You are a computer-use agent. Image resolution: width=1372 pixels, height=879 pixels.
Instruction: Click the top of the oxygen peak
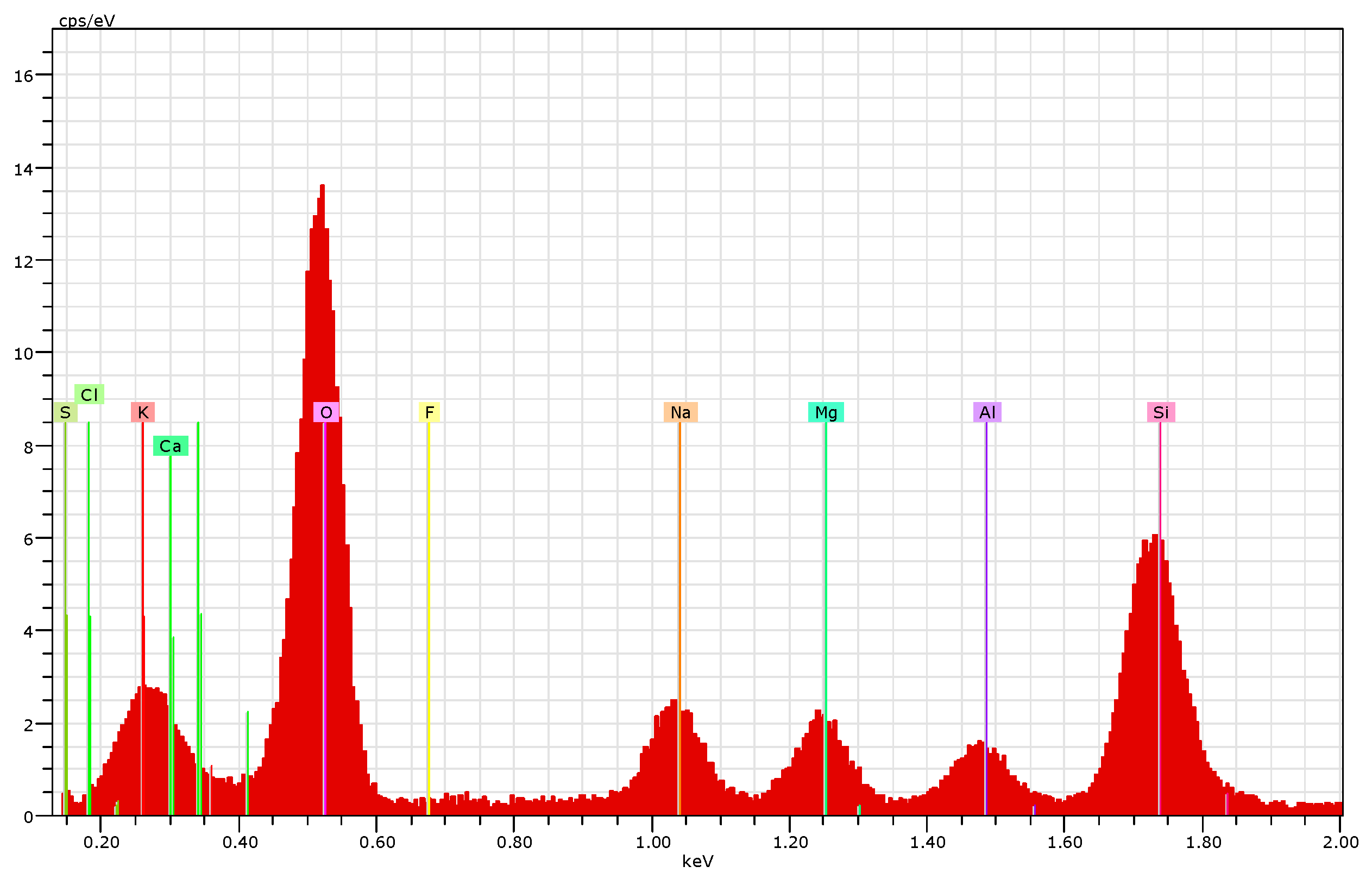pyautogui.click(x=322, y=187)
